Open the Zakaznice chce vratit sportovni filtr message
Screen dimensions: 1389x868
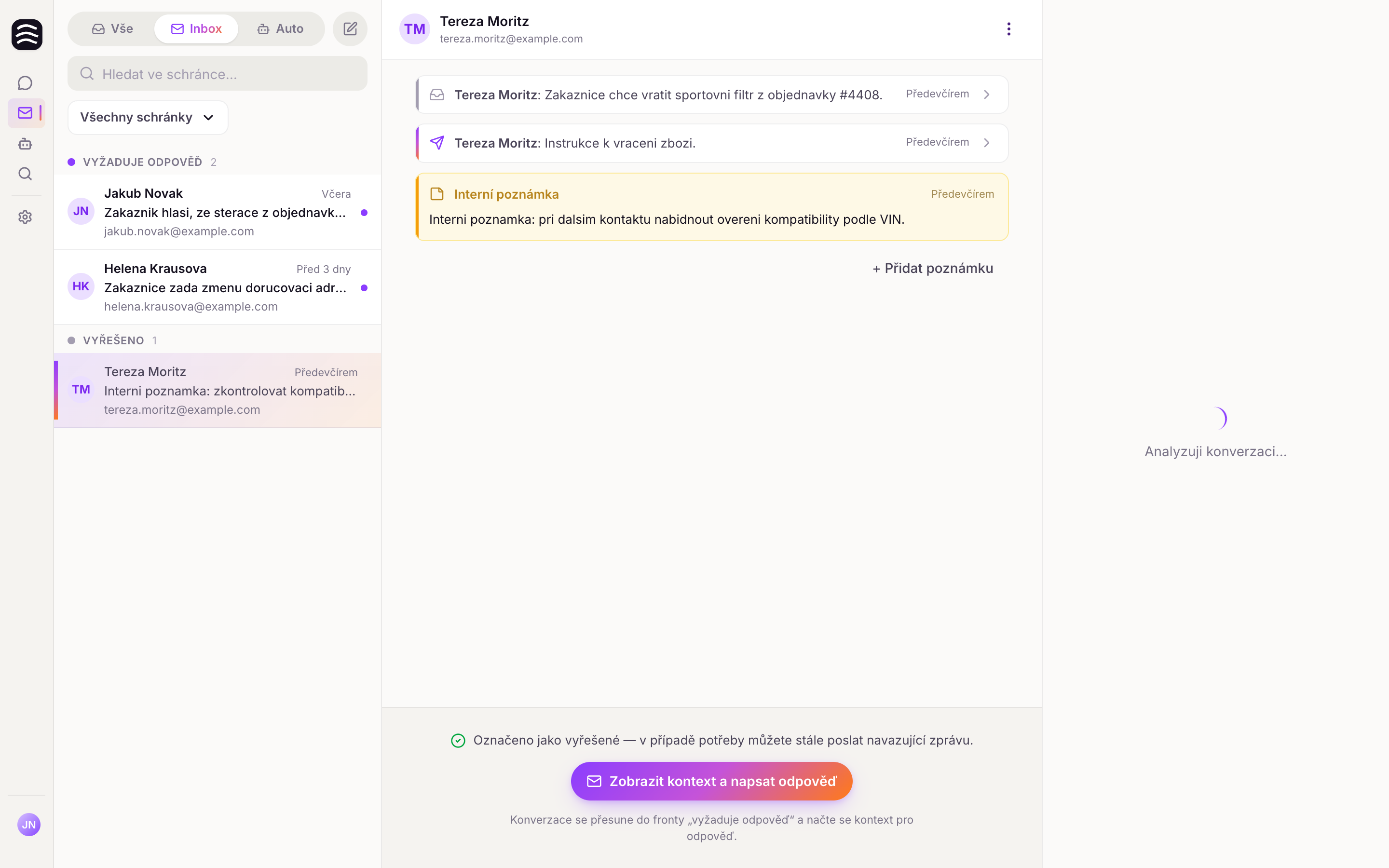[x=711, y=95]
